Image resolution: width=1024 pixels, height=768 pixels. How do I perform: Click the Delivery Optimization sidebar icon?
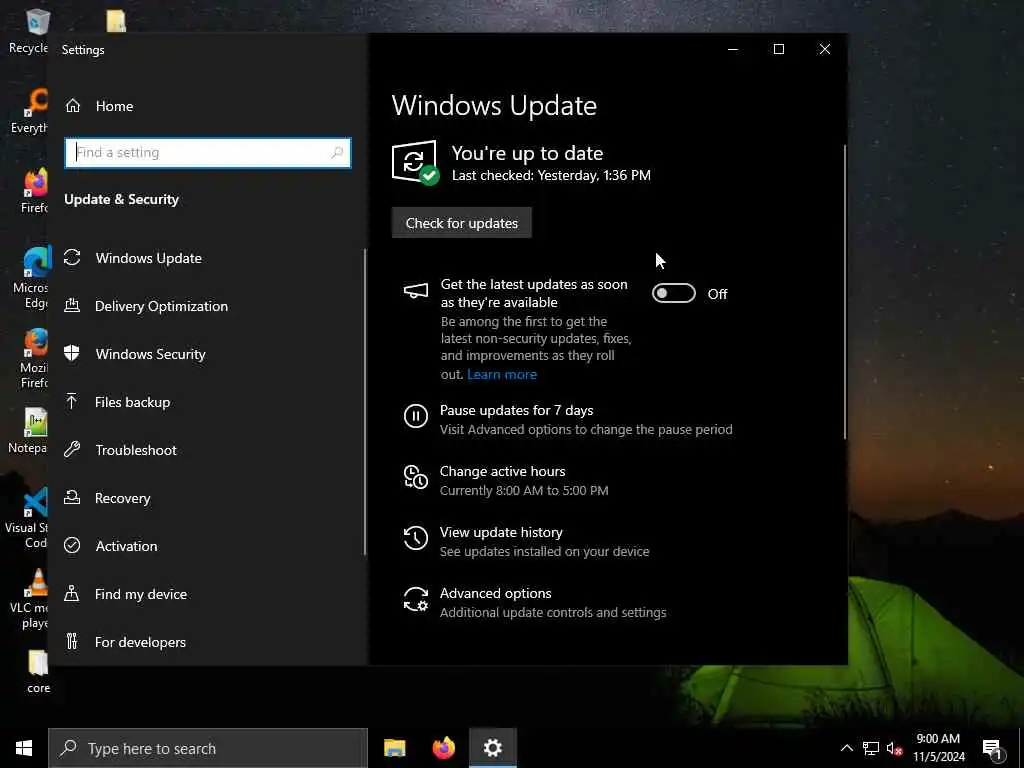[72, 305]
